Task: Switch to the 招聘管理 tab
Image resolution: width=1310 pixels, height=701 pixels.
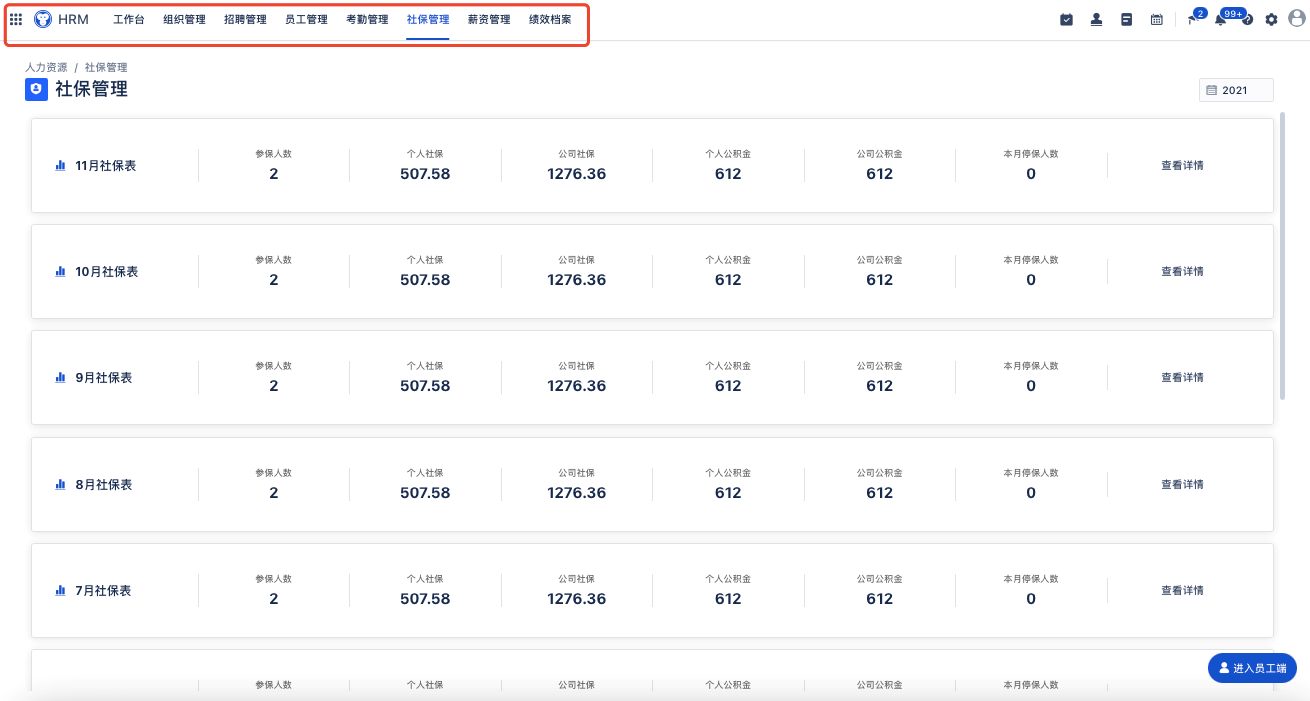Action: click(245, 19)
